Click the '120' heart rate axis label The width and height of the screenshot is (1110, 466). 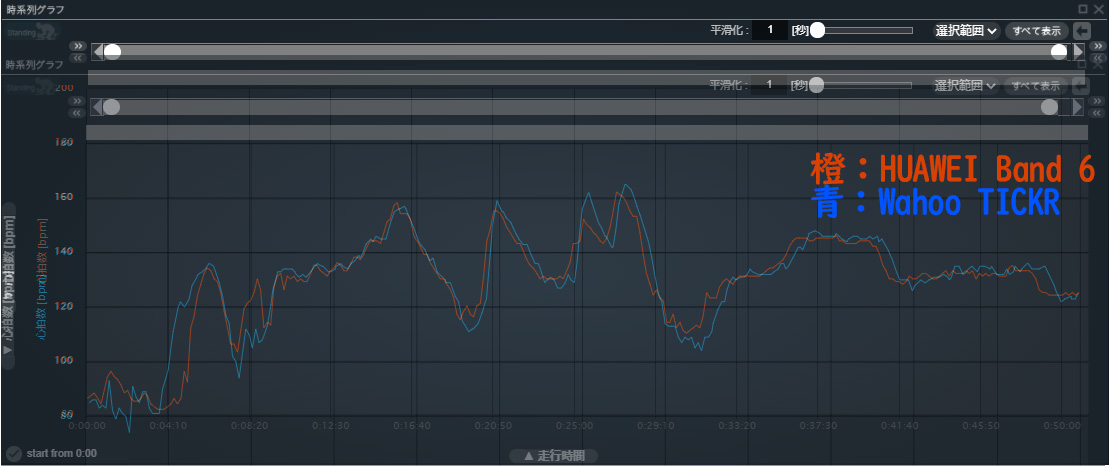coord(64,307)
